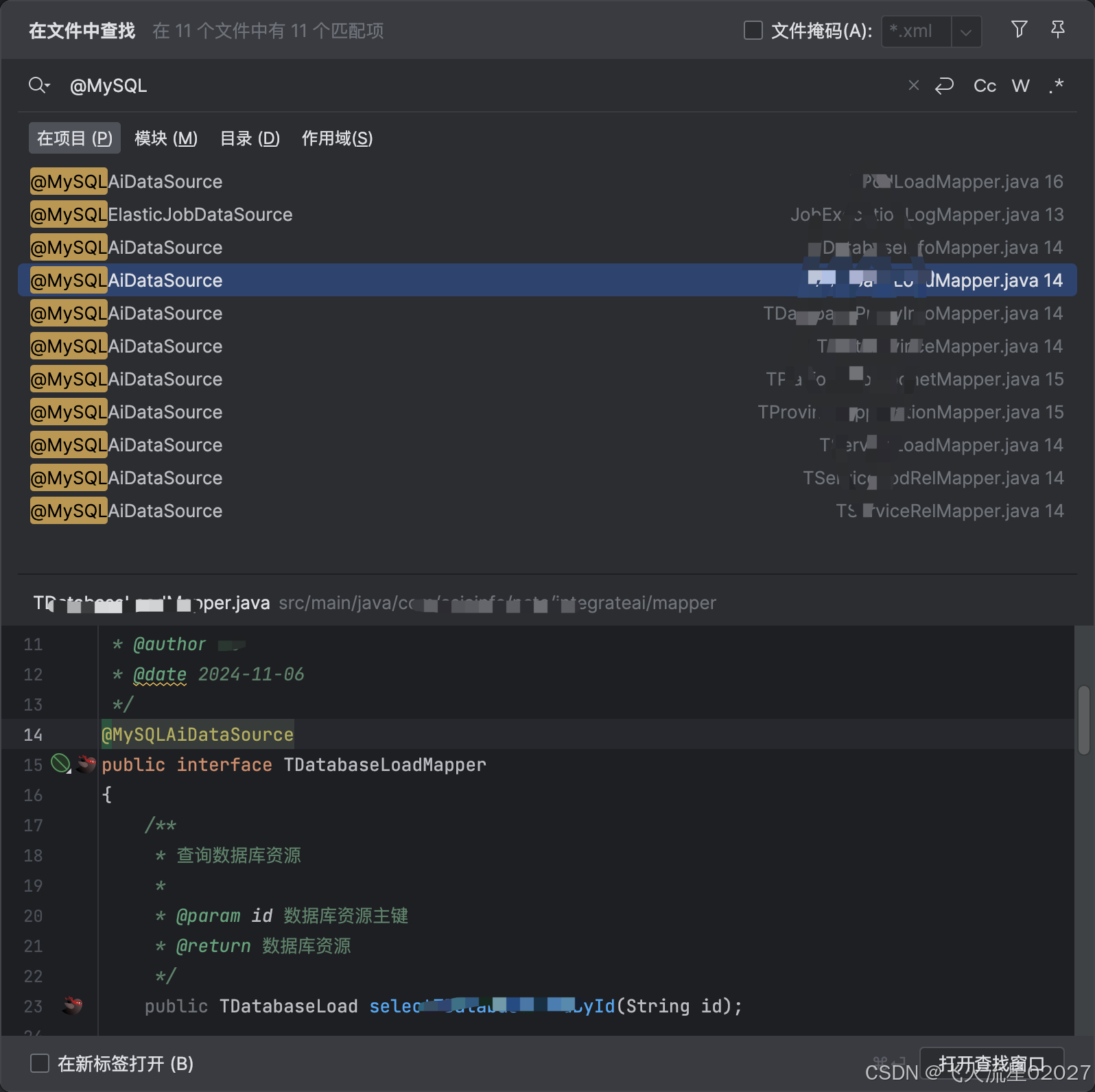Select result ending netMapper.java 15

click(547, 379)
